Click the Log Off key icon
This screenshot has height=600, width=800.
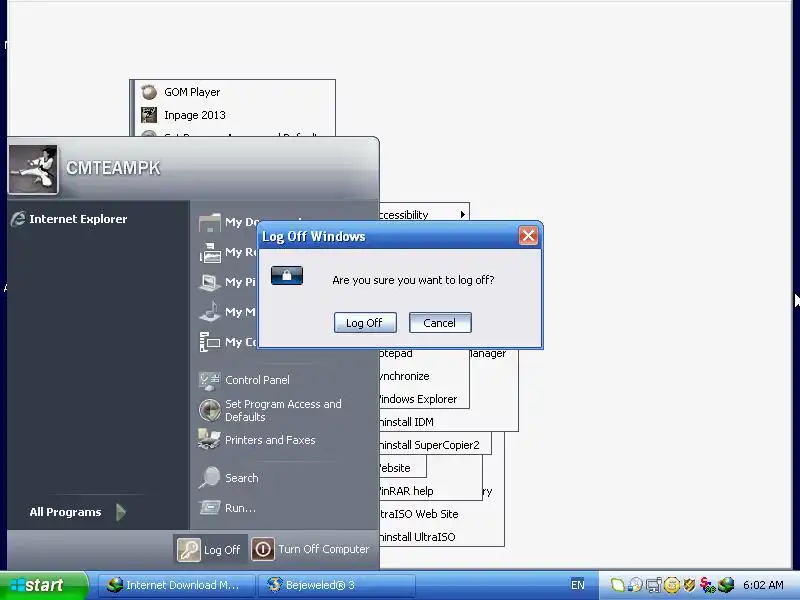(188, 550)
